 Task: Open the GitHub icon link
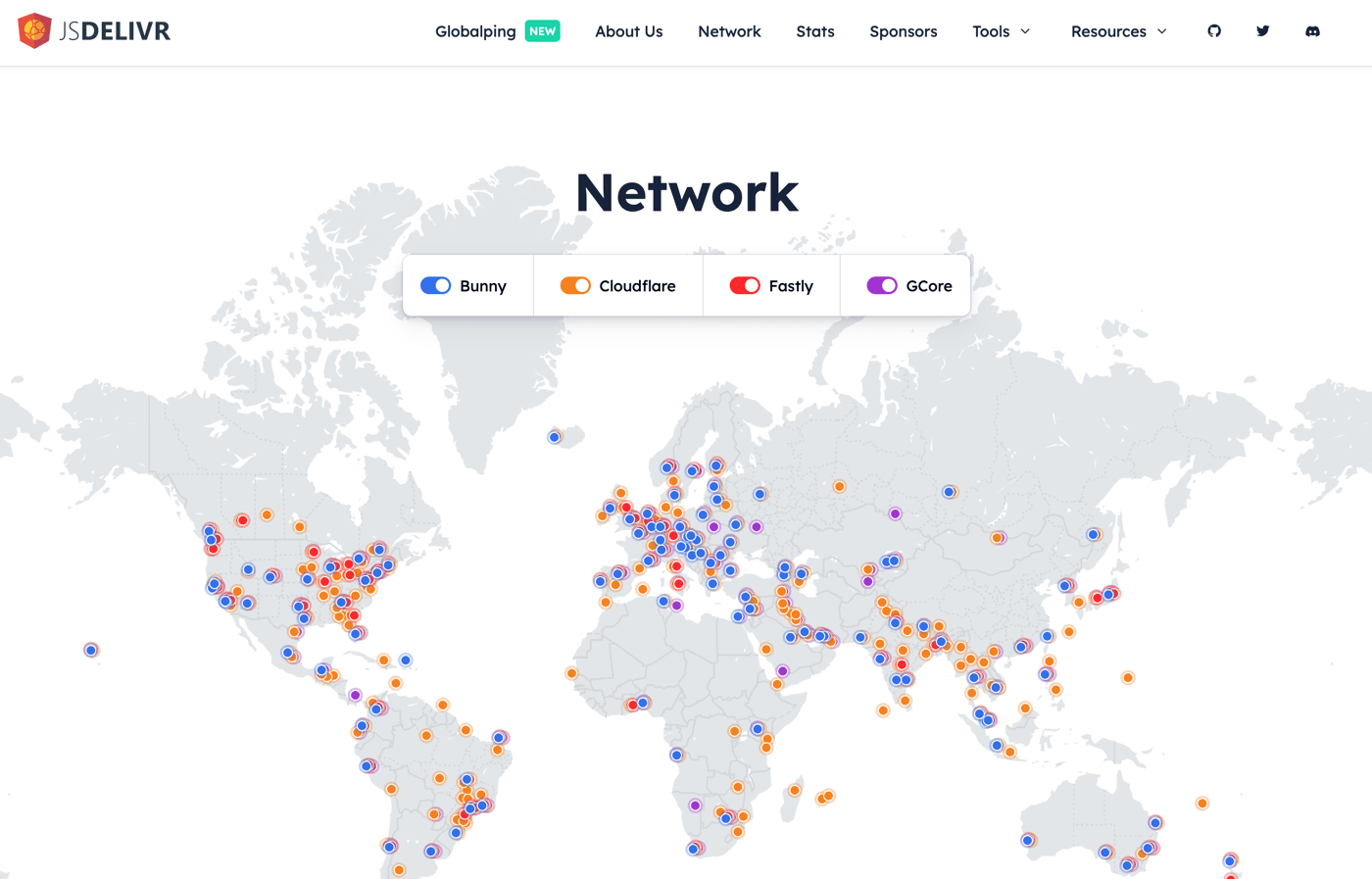tap(1214, 31)
